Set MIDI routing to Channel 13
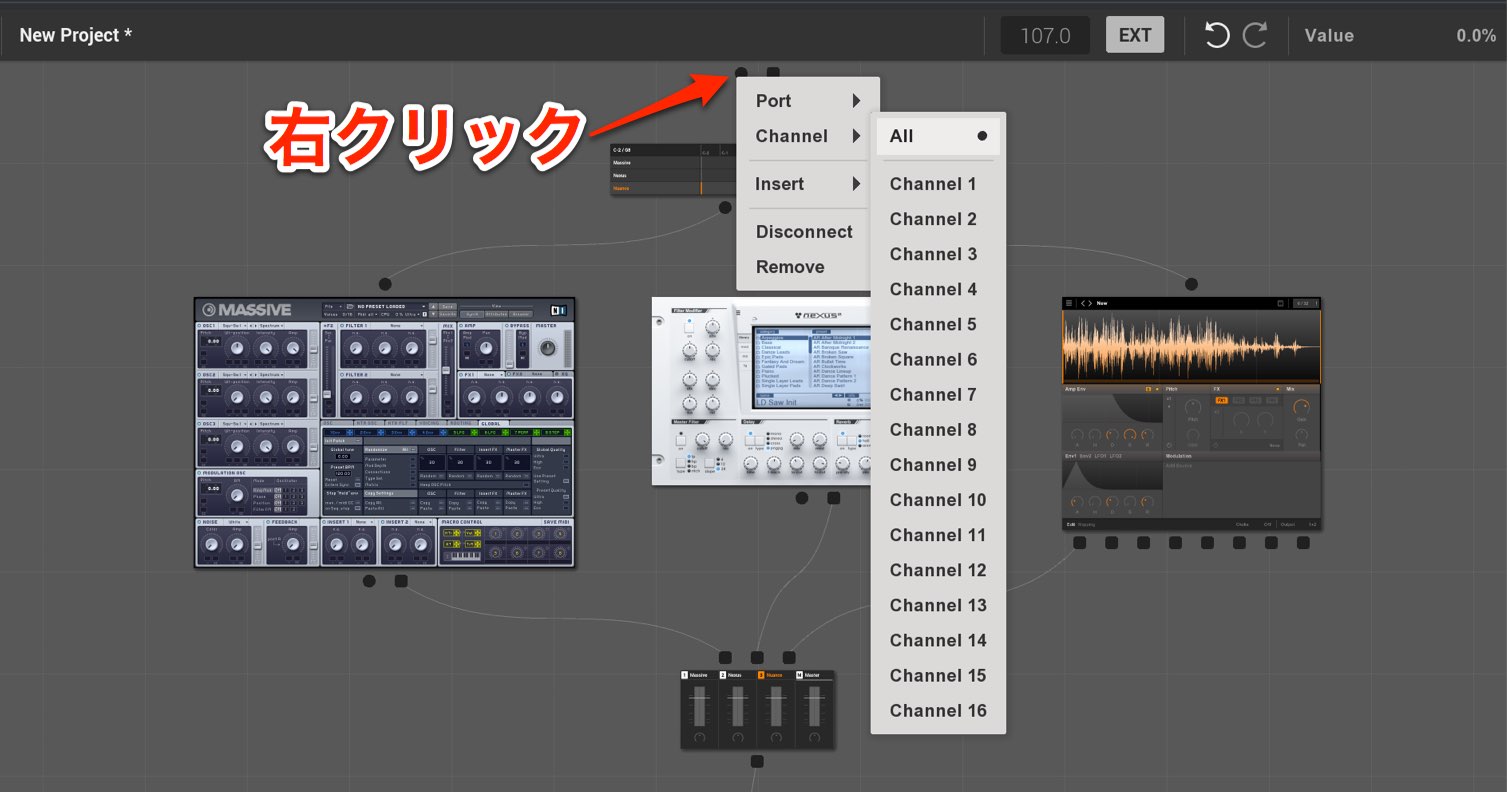Screen dimensions: 1508x792 tap(938, 605)
